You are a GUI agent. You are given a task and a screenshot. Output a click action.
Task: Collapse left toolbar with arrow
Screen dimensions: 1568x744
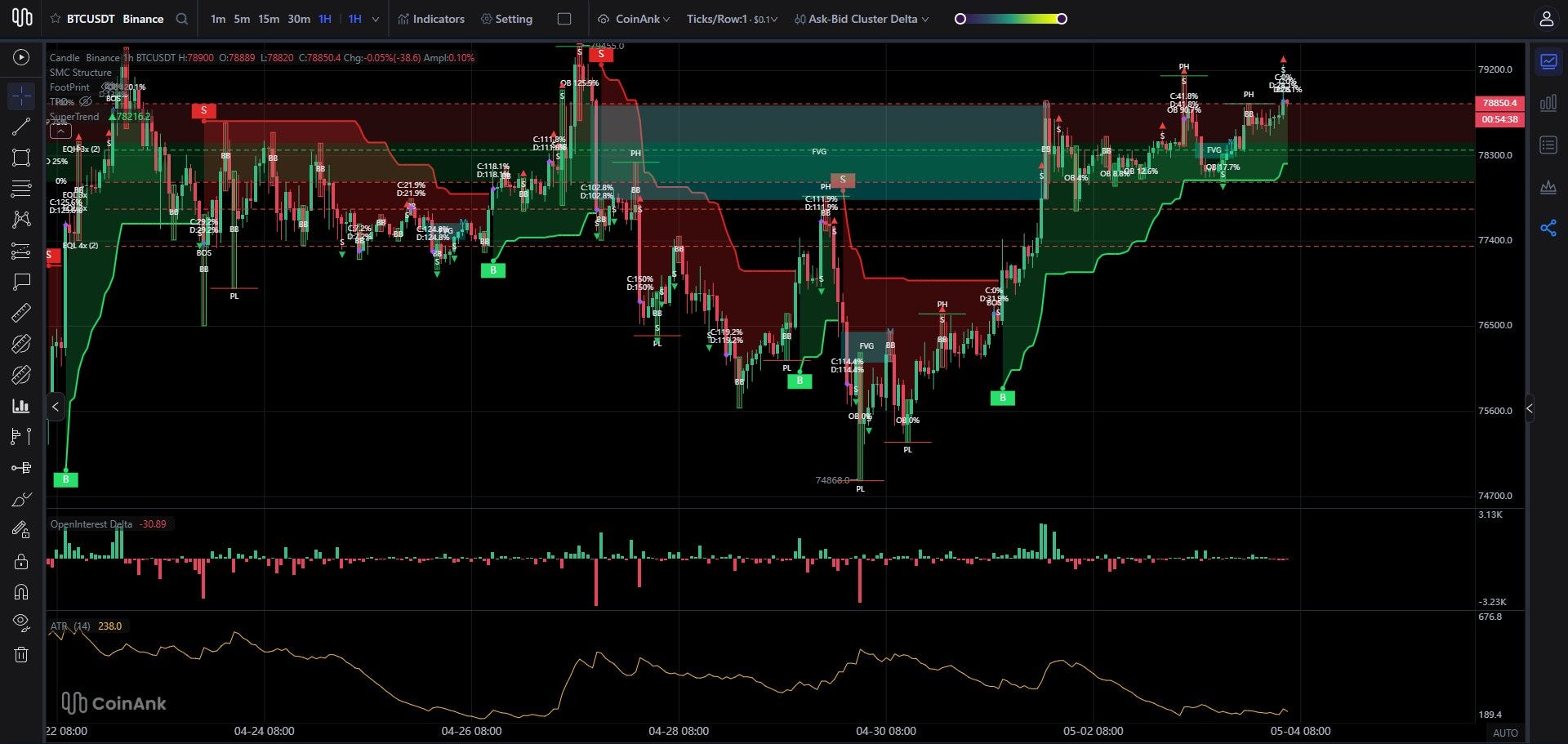[56, 406]
